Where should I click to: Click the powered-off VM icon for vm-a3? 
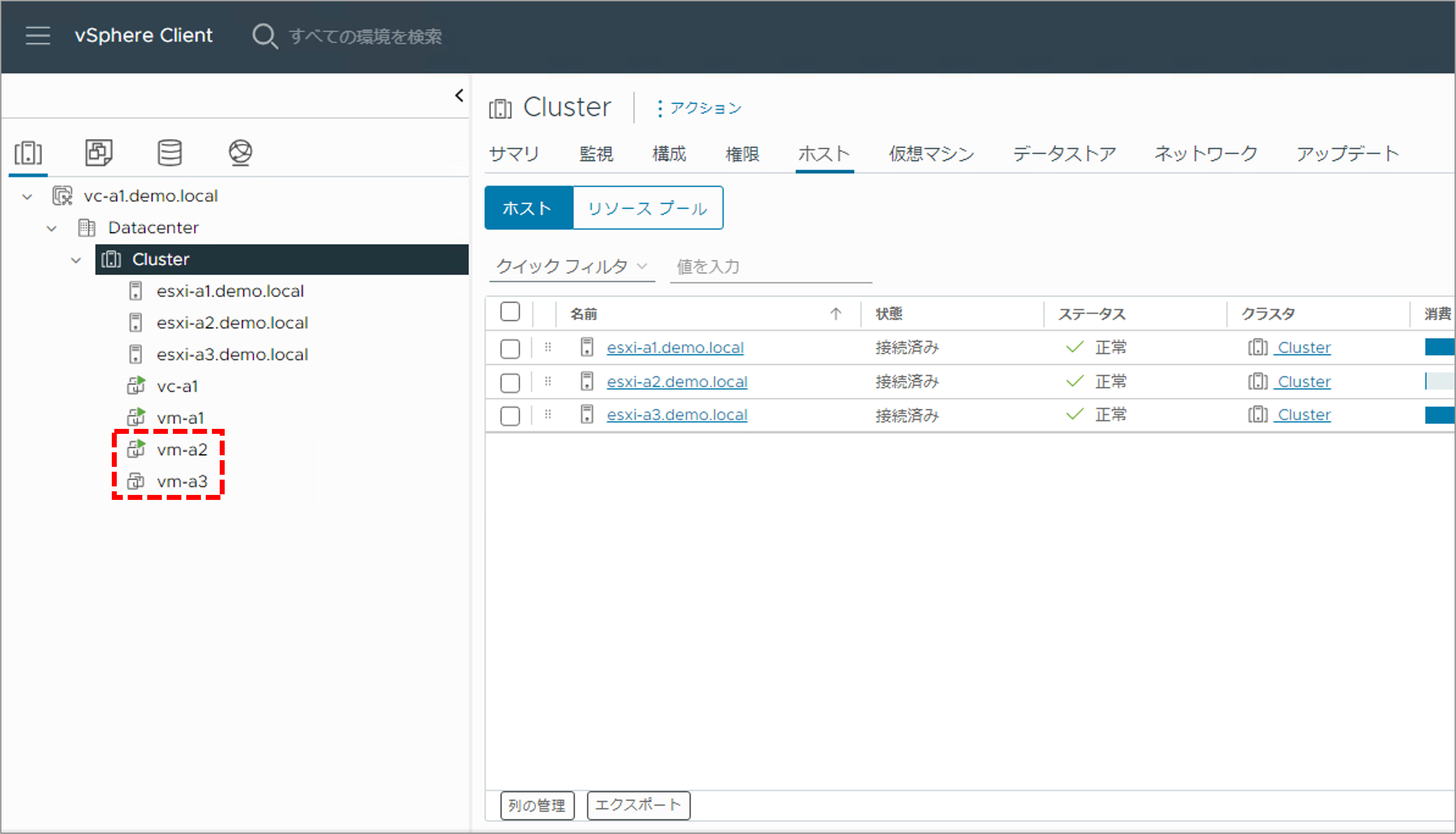pos(136,481)
